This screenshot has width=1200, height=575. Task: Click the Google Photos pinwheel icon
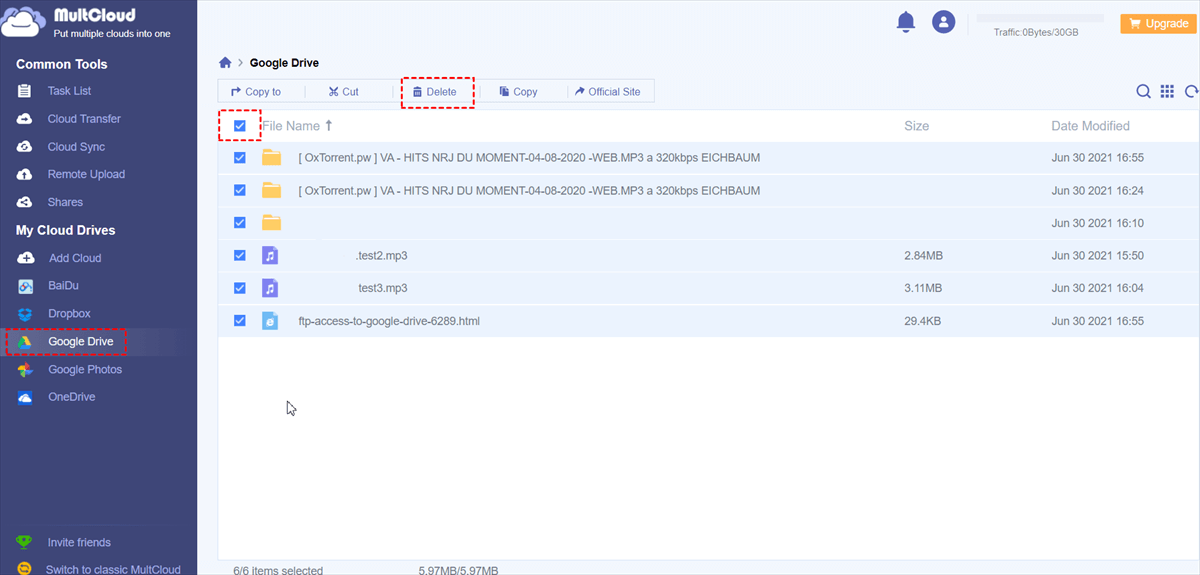[26, 370]
